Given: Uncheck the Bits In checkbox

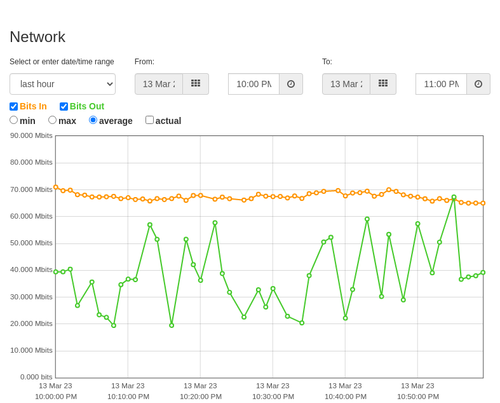Looking at the screenshot, I should 14,106.
